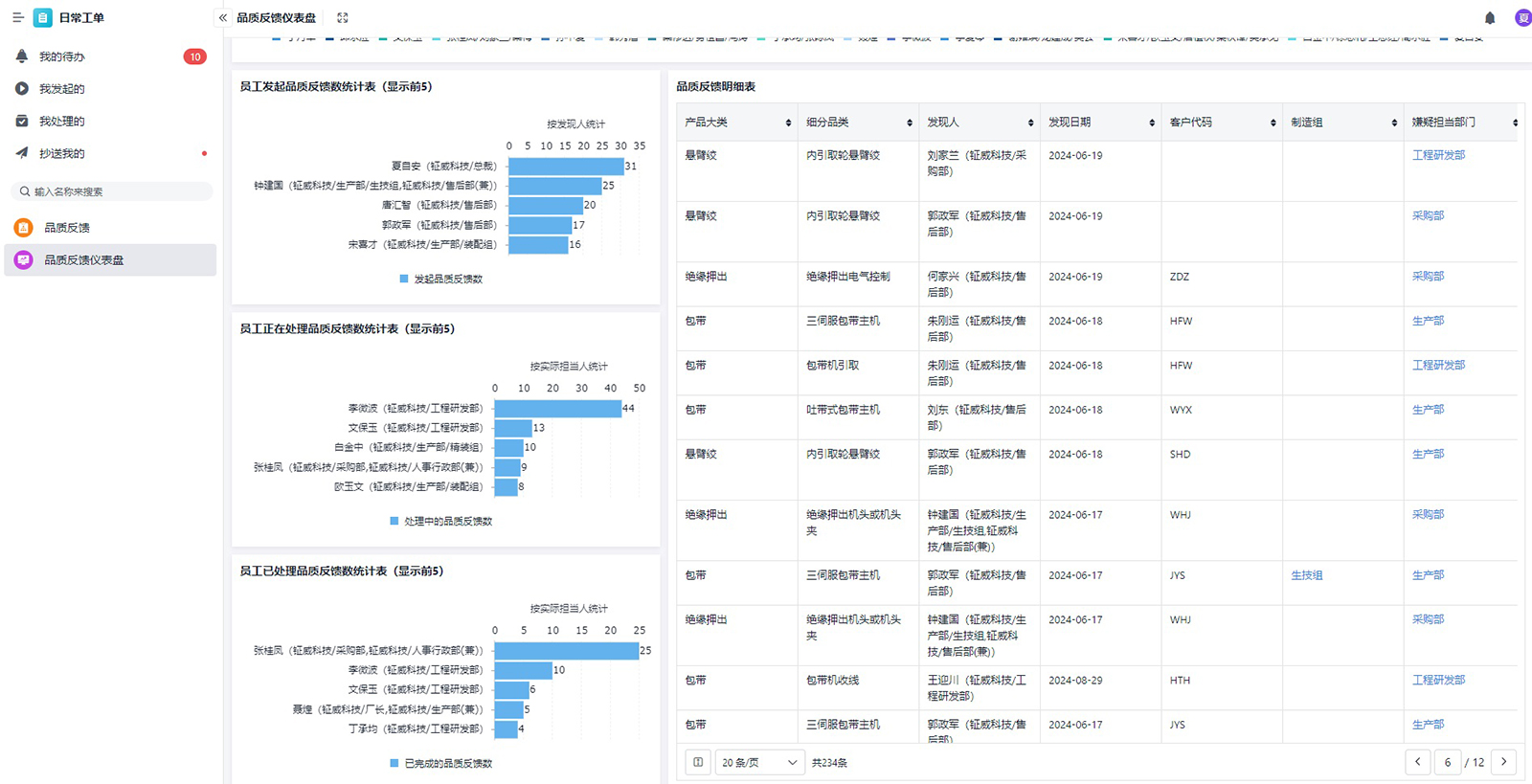Viewport: 1532px width, 784px height.
Task: Sort by the 产品大类 column arrows
Action: click(788, 123)
